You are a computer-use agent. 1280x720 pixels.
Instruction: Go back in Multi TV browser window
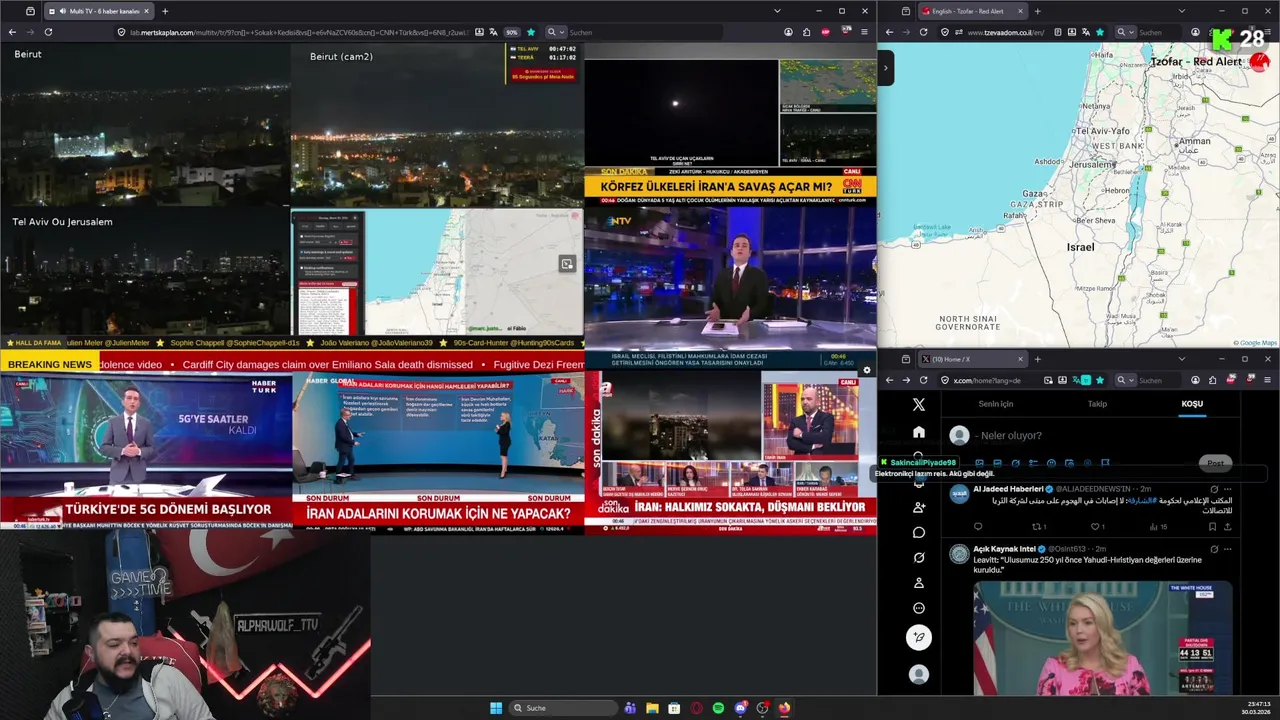pyautogui.click(x=12, y=32)
